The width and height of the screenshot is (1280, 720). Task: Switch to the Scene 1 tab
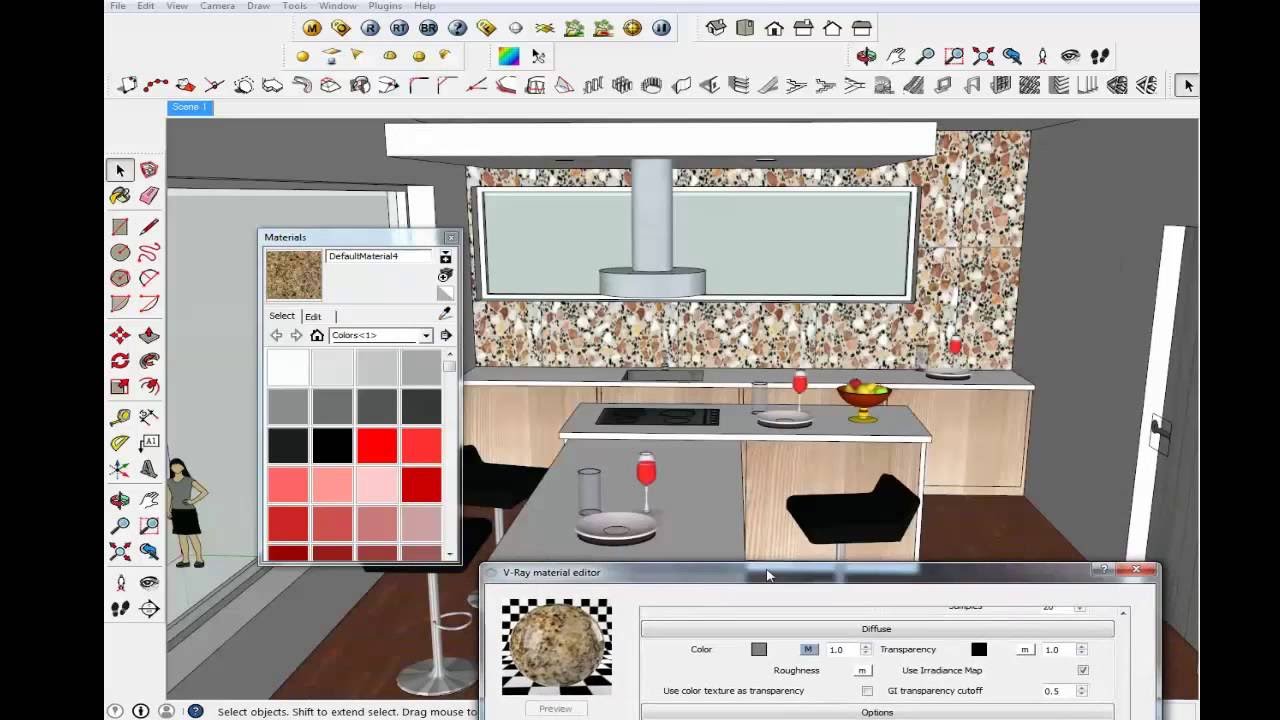point(190,107)
